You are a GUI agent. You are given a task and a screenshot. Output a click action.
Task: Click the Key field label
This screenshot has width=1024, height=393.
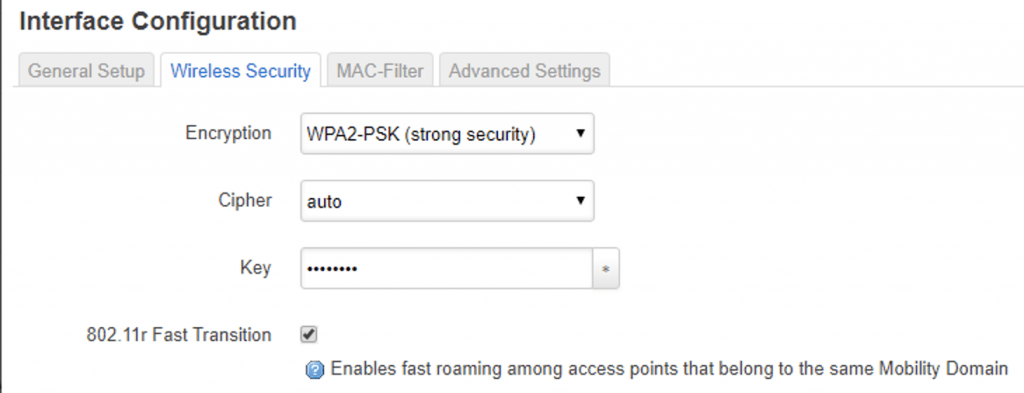coord(255,268)
